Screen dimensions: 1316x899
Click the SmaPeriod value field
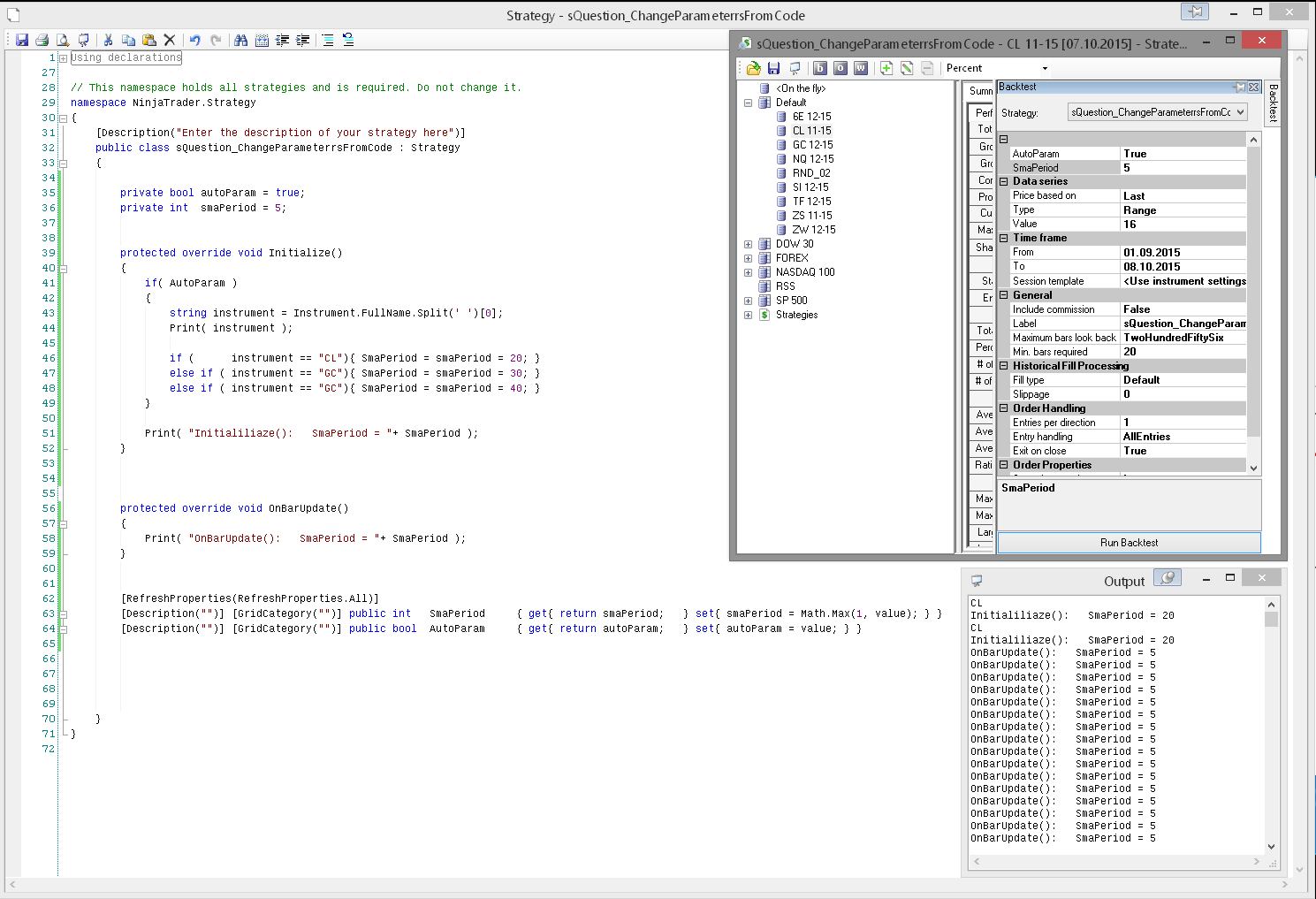pos(1183,168)
